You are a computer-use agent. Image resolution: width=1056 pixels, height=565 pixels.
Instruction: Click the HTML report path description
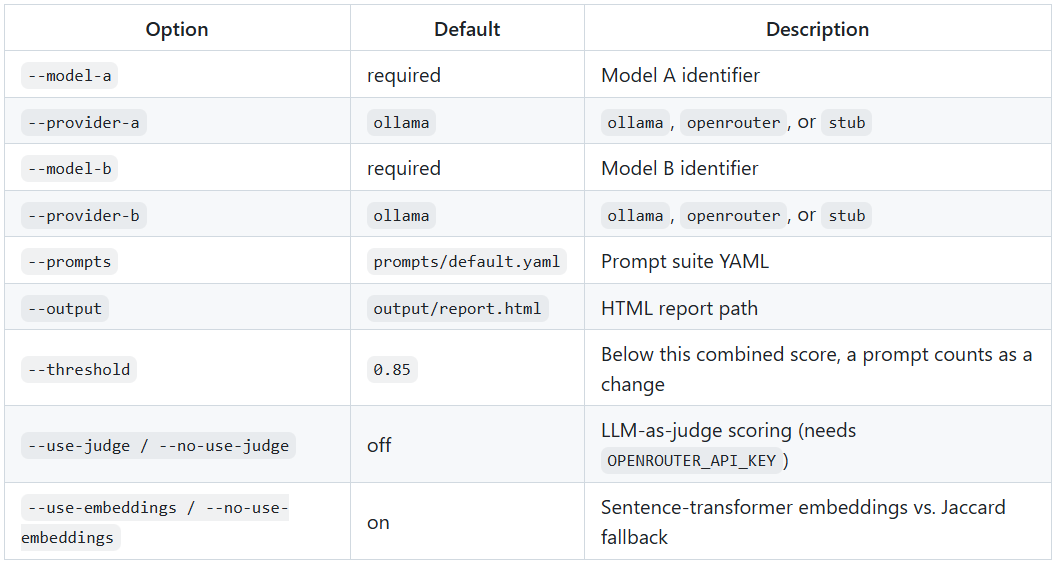[x=680, y=308]
